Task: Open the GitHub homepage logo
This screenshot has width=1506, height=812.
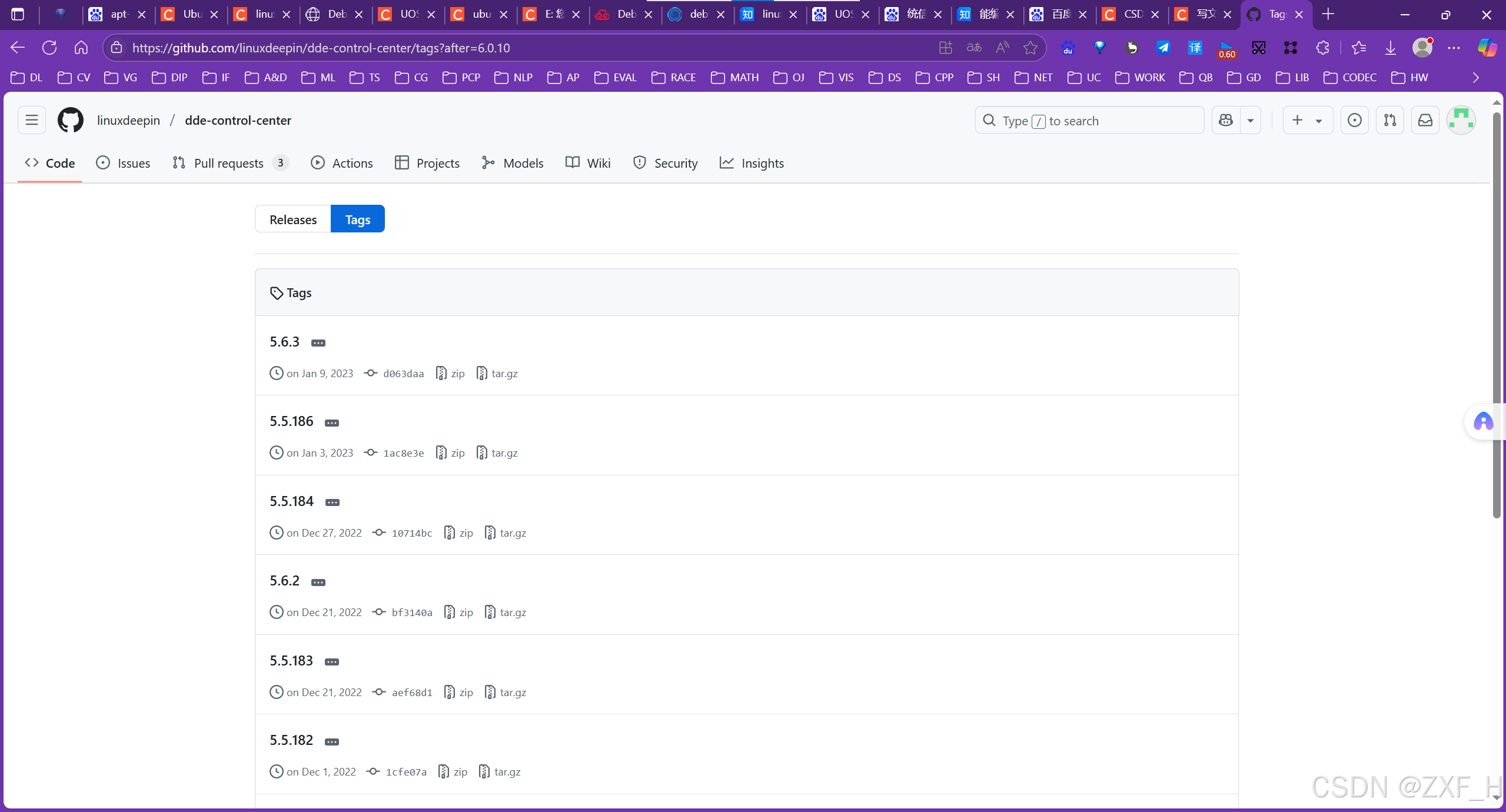Action: 70,120
